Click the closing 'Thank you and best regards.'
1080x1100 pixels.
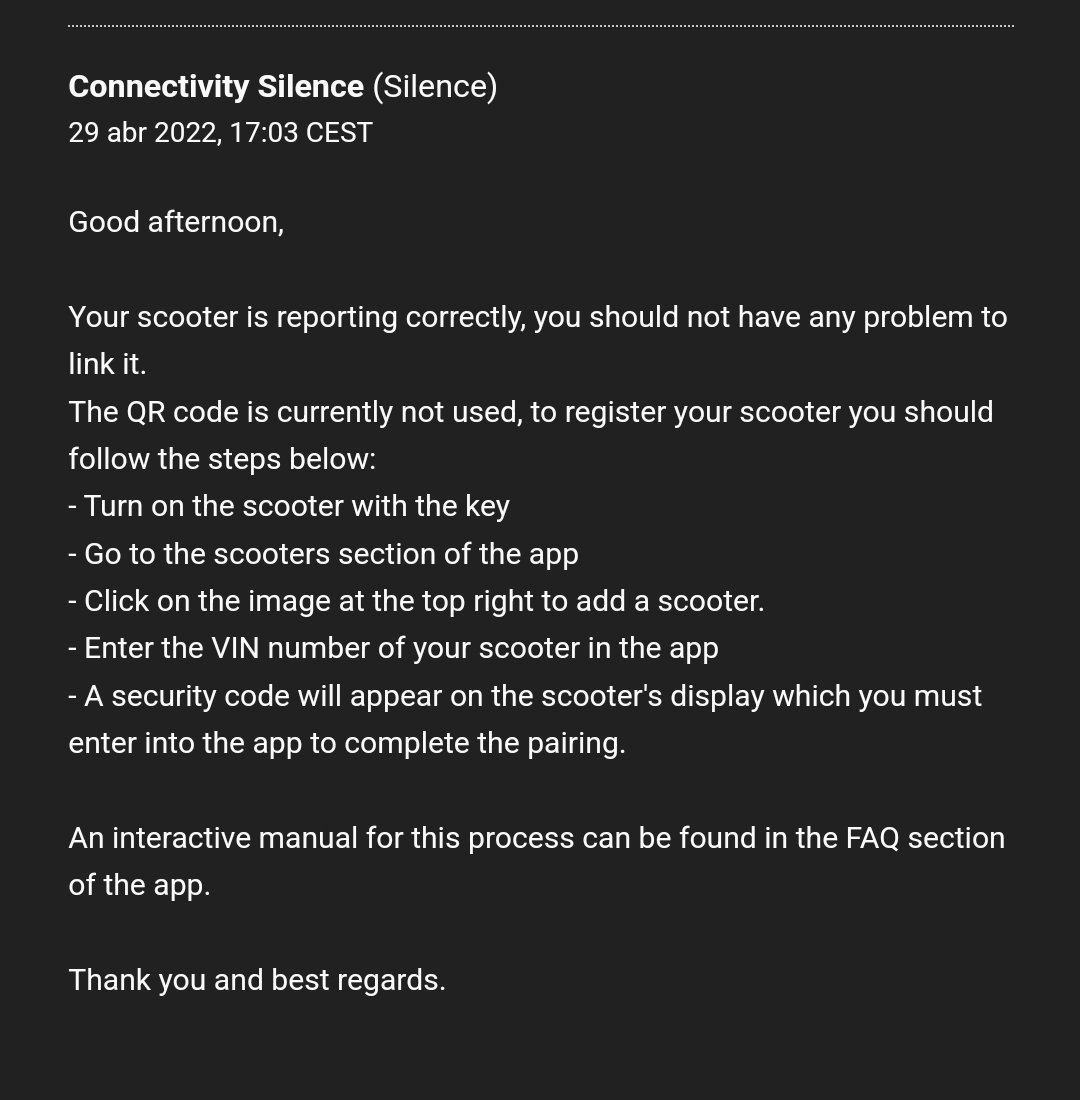point(257,980)
